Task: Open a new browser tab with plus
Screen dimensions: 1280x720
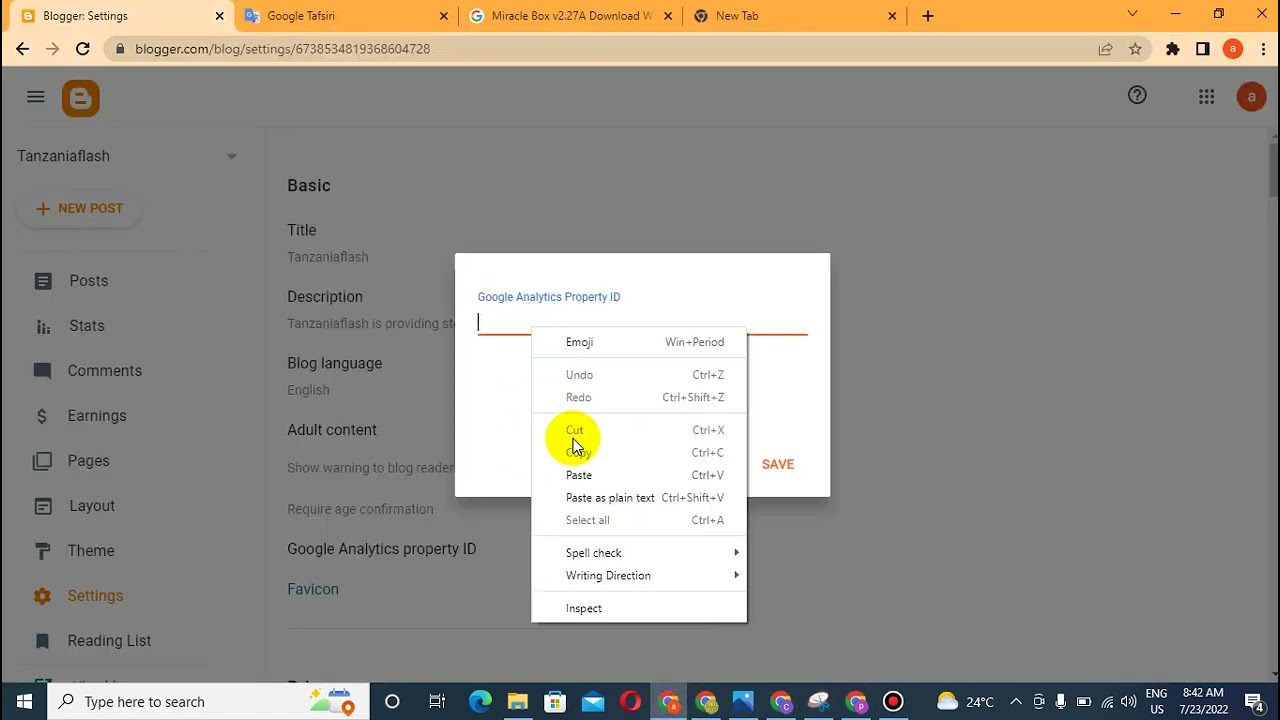Action: point(928,16)
